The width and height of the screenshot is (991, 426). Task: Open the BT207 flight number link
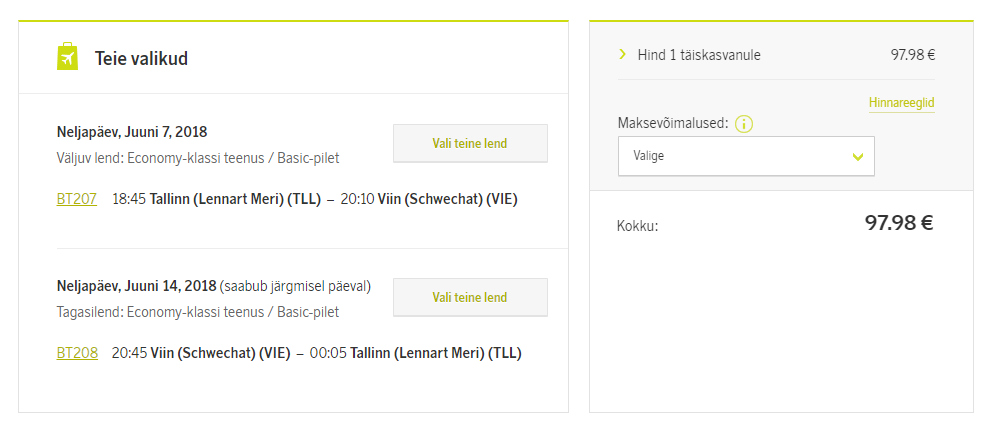[x=77, y=199]
